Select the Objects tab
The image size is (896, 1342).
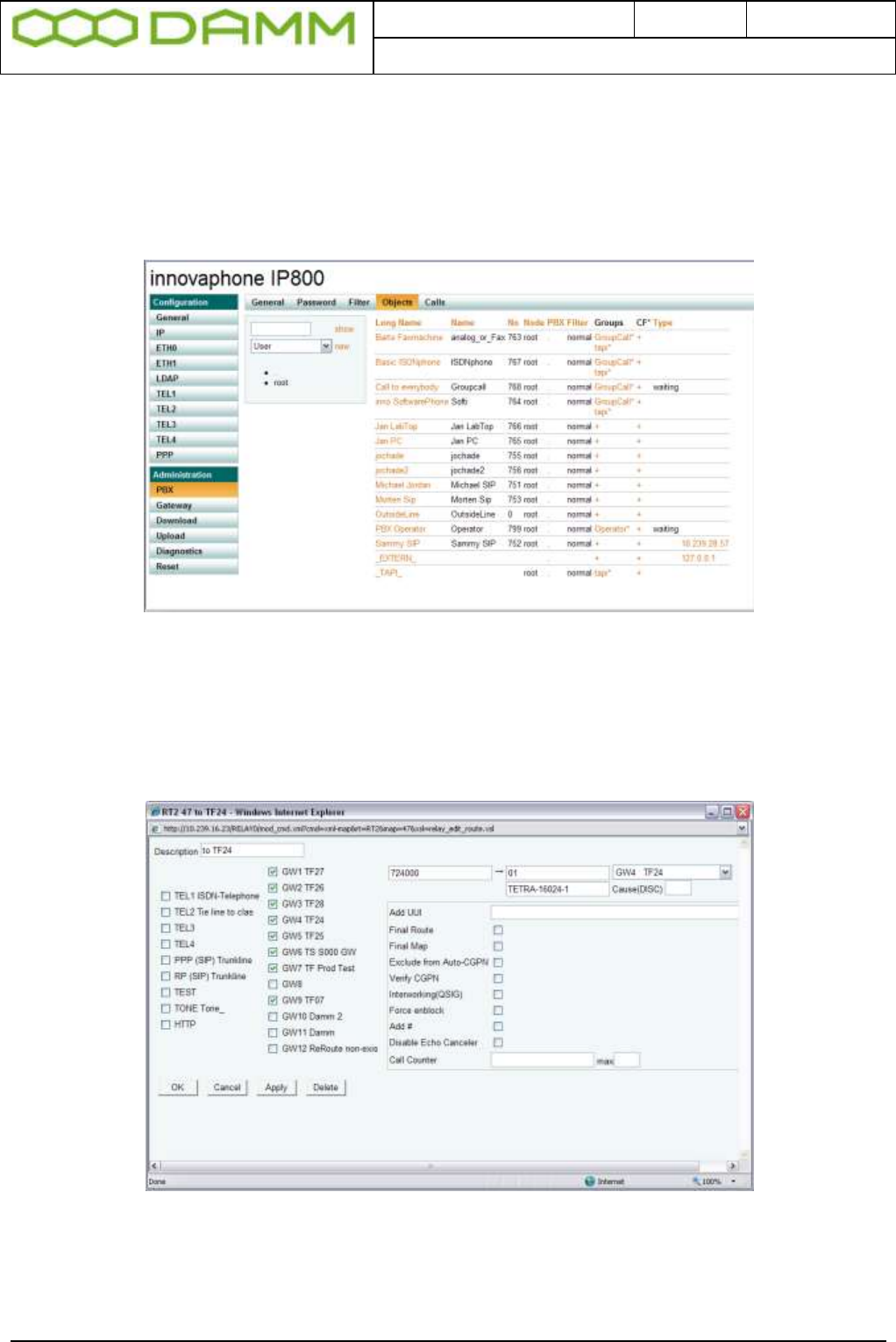click(x=397, y=303)
